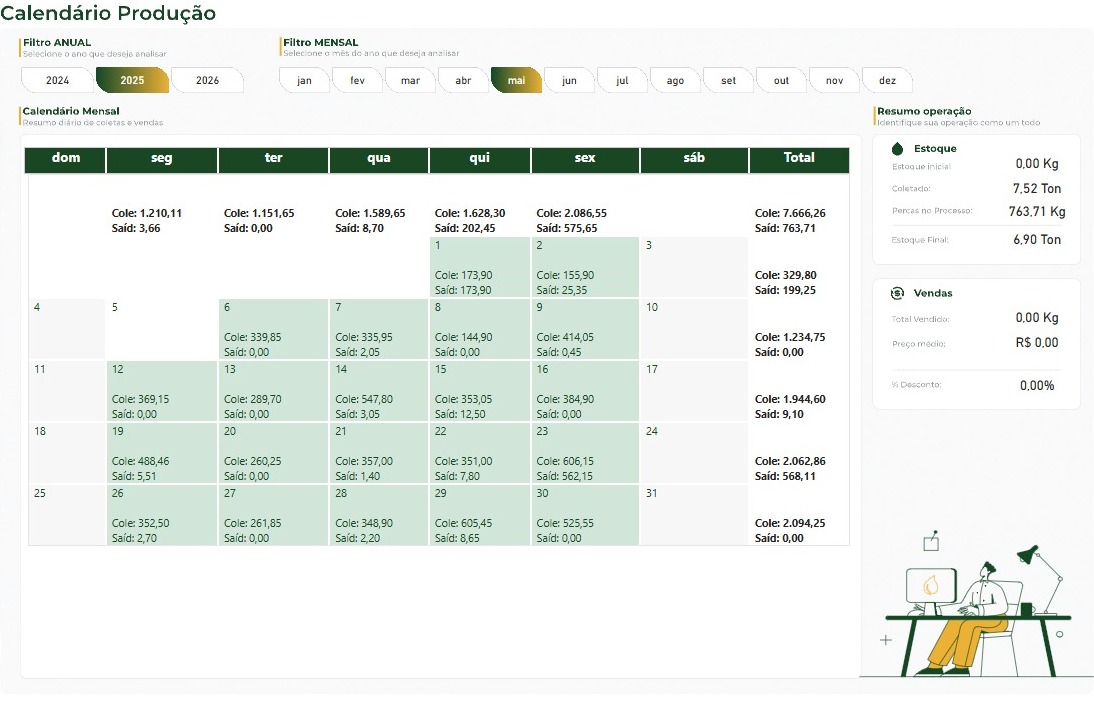This screenshot has height=706, width=1094.
Task: Select calendar day 1 cell
Action: [x=479, y=267]
